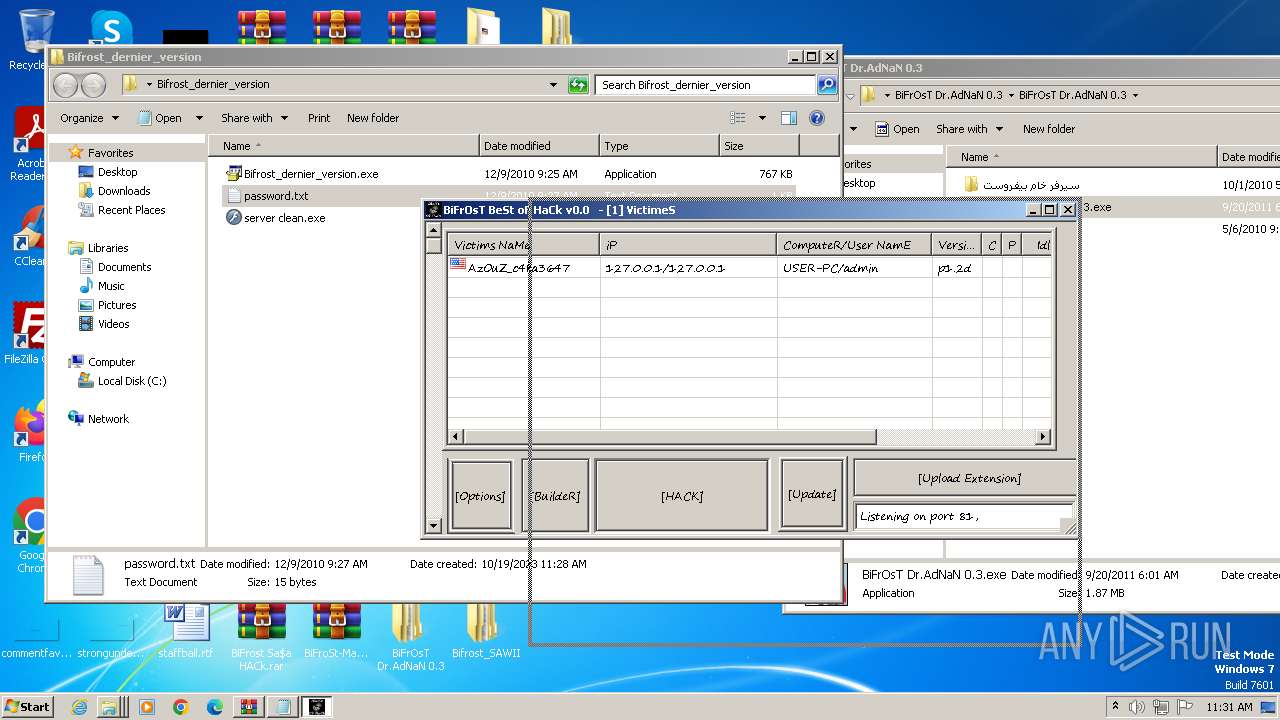Sort by the Type column header
Image resolution: width=1280 pixels, height=720 pixels.
pyautogui.click(x=658, y=146)
